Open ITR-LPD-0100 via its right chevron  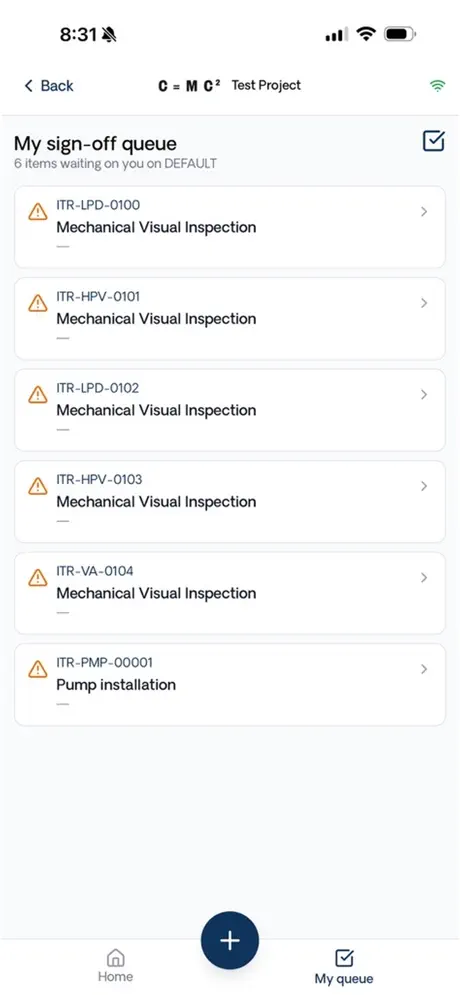point(424,212)
